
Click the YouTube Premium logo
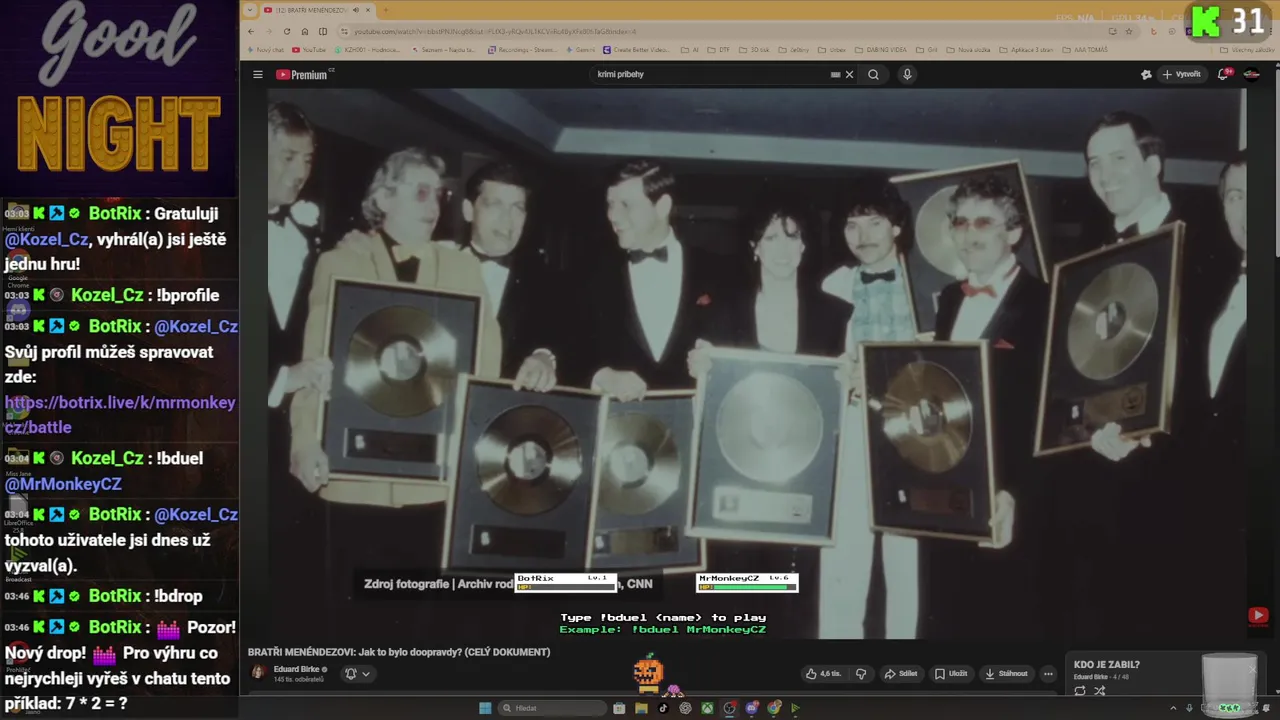(302, 74)
